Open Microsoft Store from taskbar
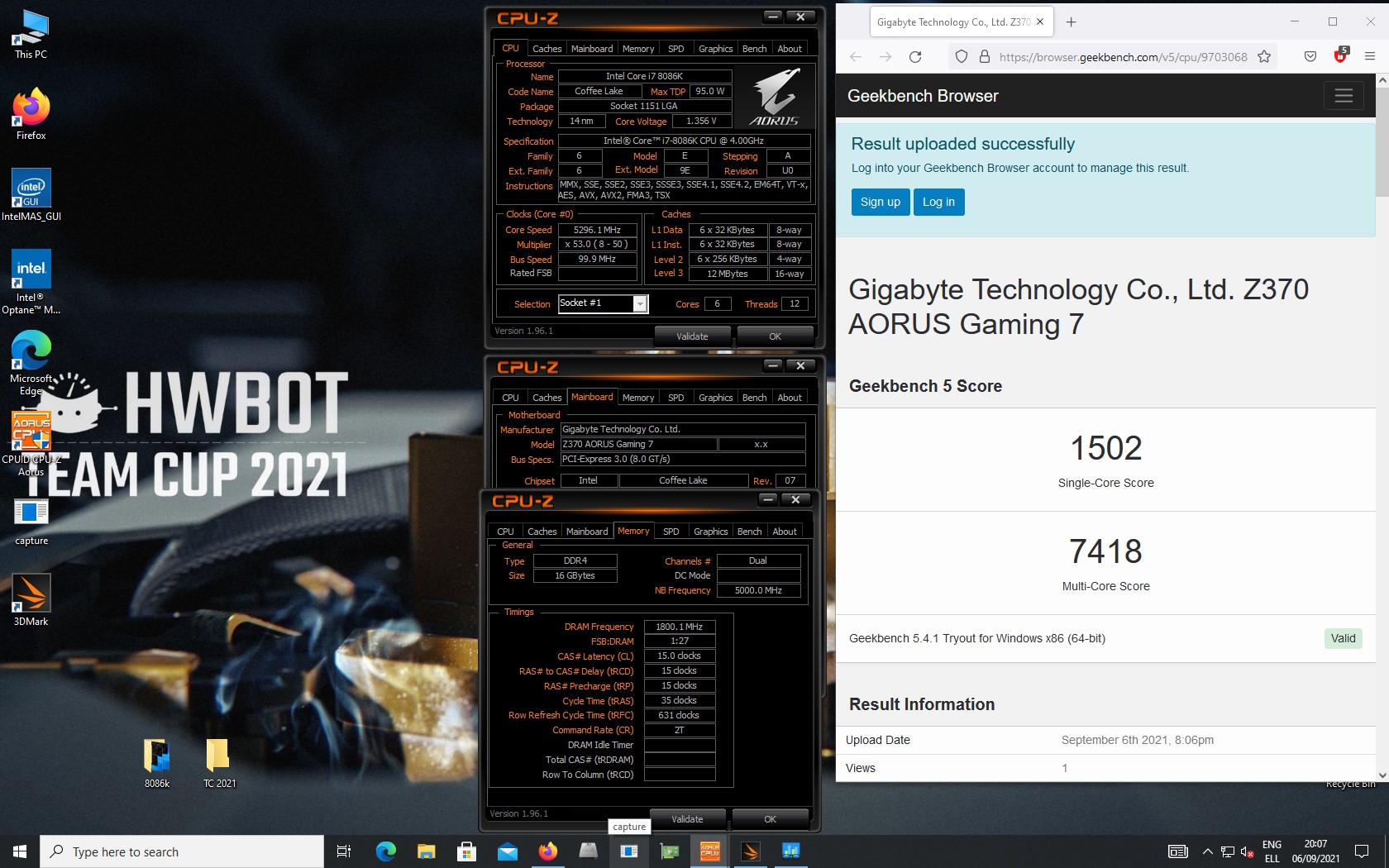The image size is (1389, 868). point(466,851)
